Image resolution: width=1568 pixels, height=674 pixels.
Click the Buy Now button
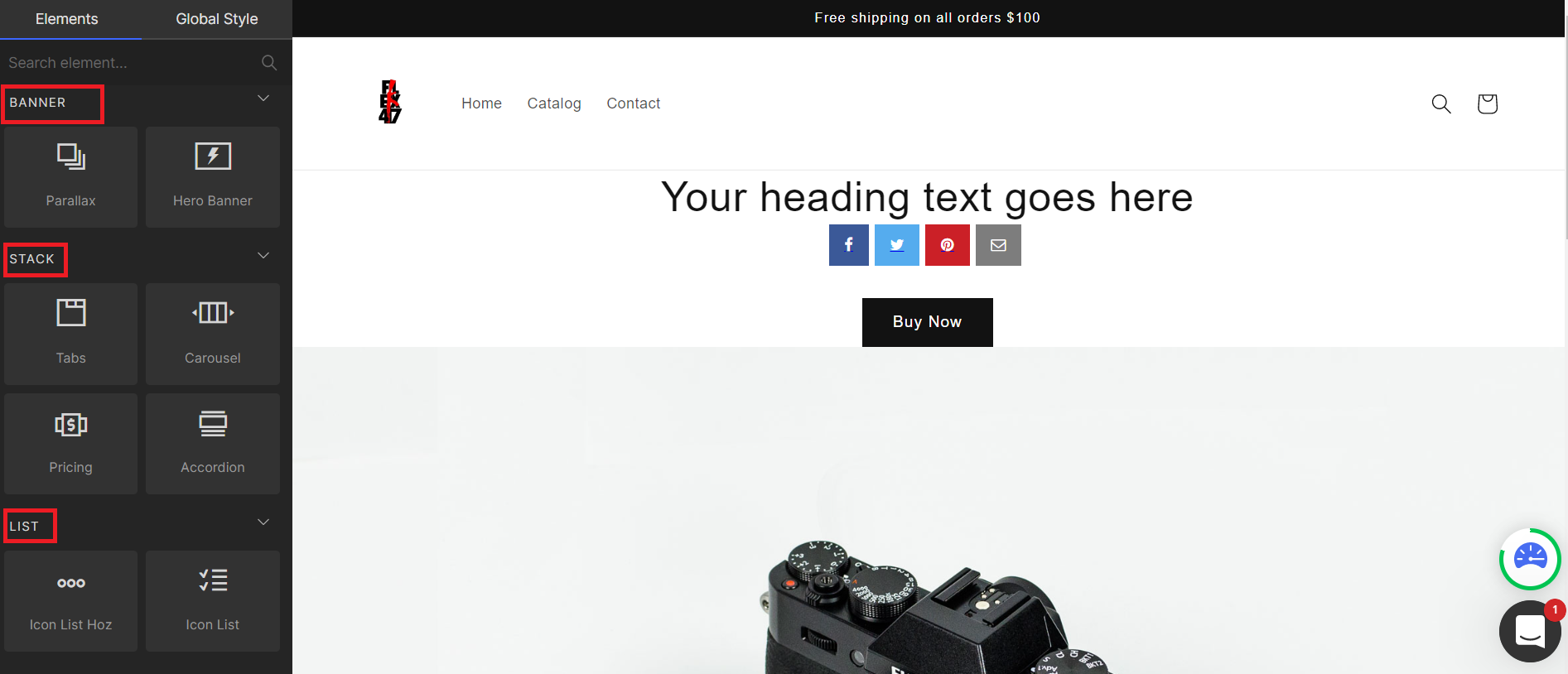tap(928, 322)
